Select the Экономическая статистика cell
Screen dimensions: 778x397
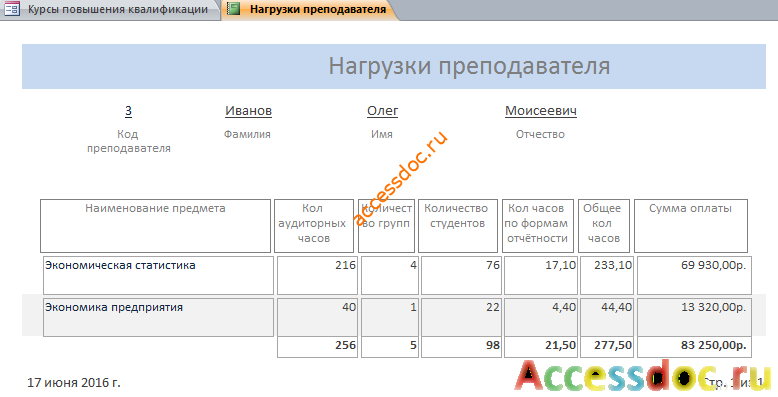[158, 275]
